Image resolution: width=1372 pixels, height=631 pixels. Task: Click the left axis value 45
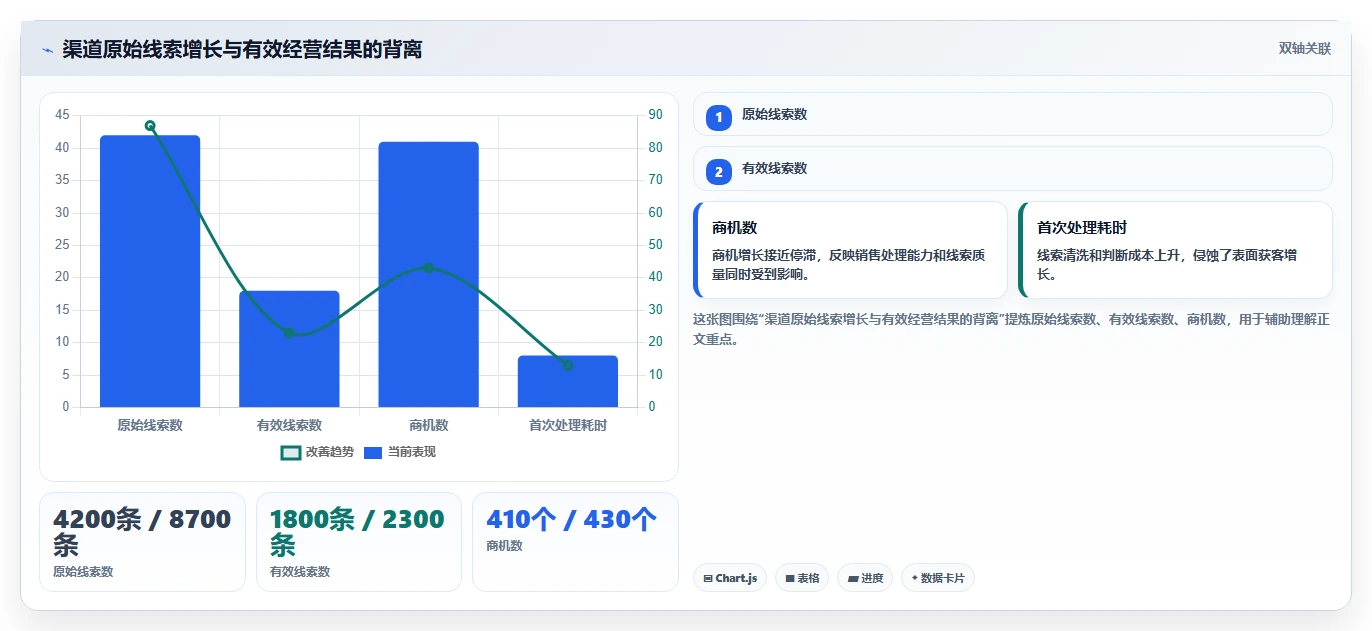click(62, 115)
